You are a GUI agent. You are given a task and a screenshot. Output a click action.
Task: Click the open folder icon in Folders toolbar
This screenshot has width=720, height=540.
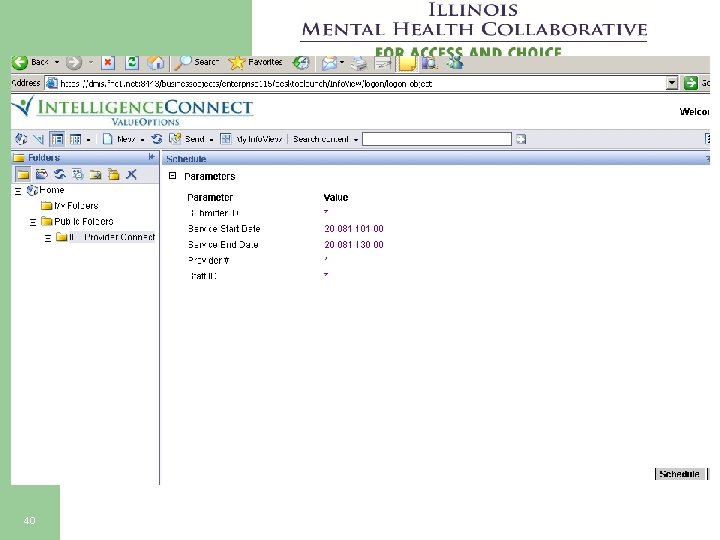[x=42, y=174]
